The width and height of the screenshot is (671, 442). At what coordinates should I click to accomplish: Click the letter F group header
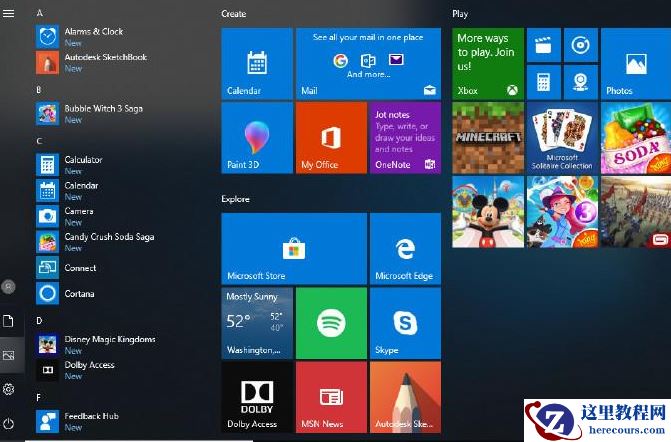pyautogui.click(x=38, y=398)
